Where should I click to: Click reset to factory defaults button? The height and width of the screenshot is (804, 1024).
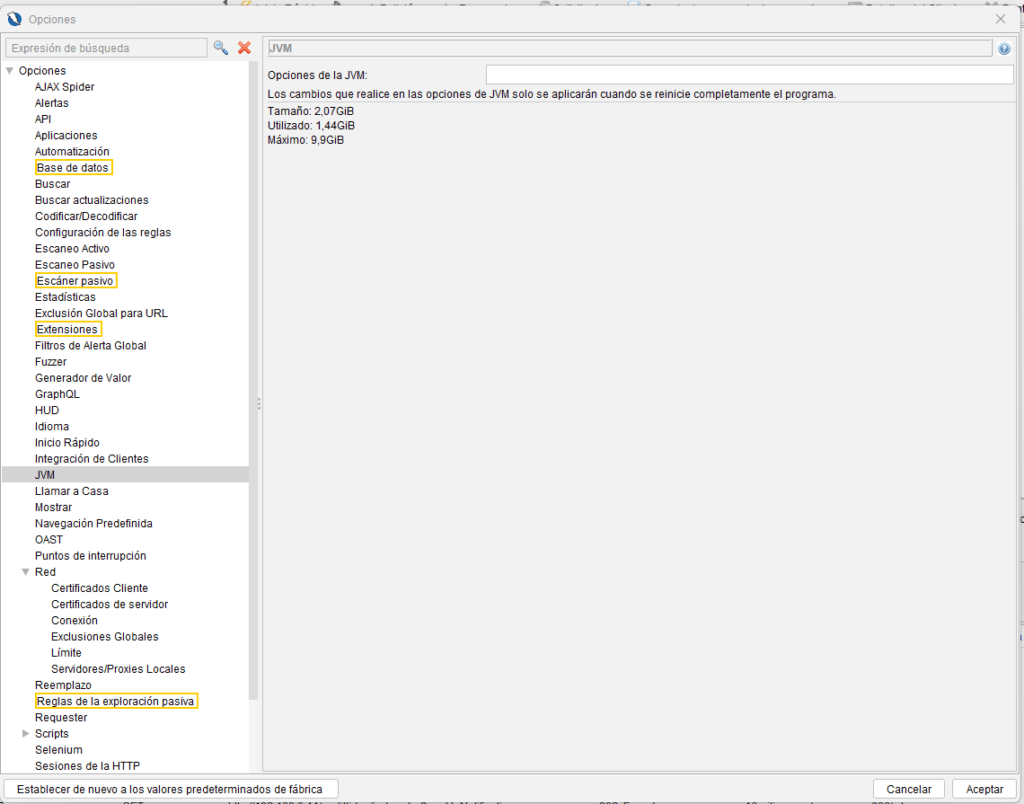[x=171, y=789]
